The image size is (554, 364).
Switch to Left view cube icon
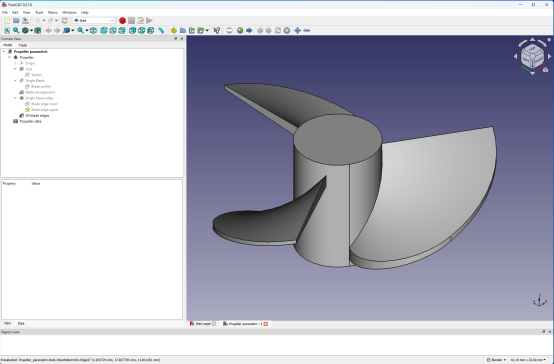tap(151, 30)
